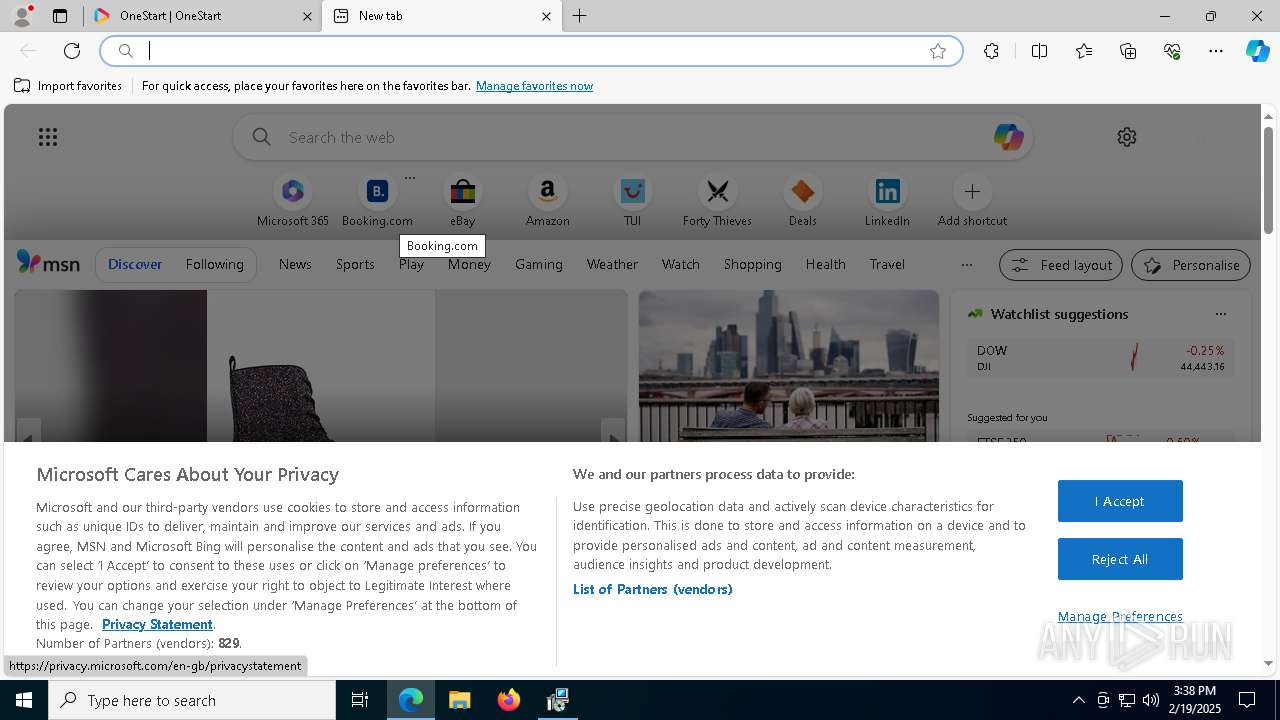Open the Watch category
Image resolution: width=1280 pixels, height=720 pixels.
tap(680, 264)
